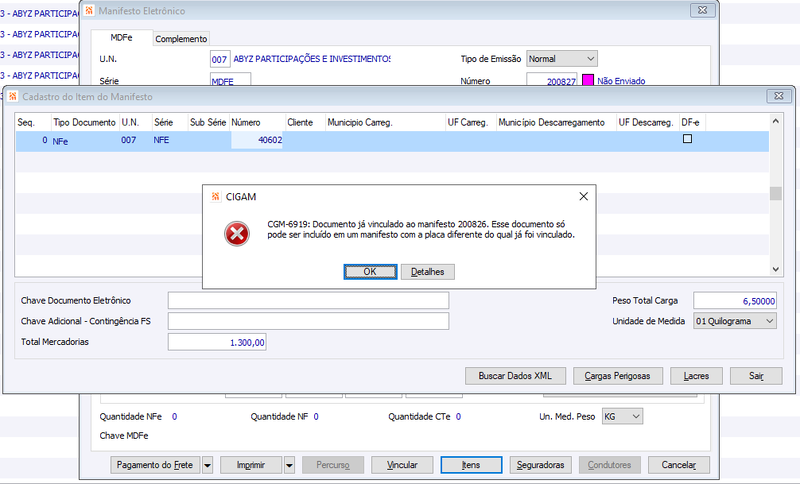The width and height of the screenshot is (800, 484).
Task: Toggle the DF-e checkbox in NFe row
Action: point(687,139)
